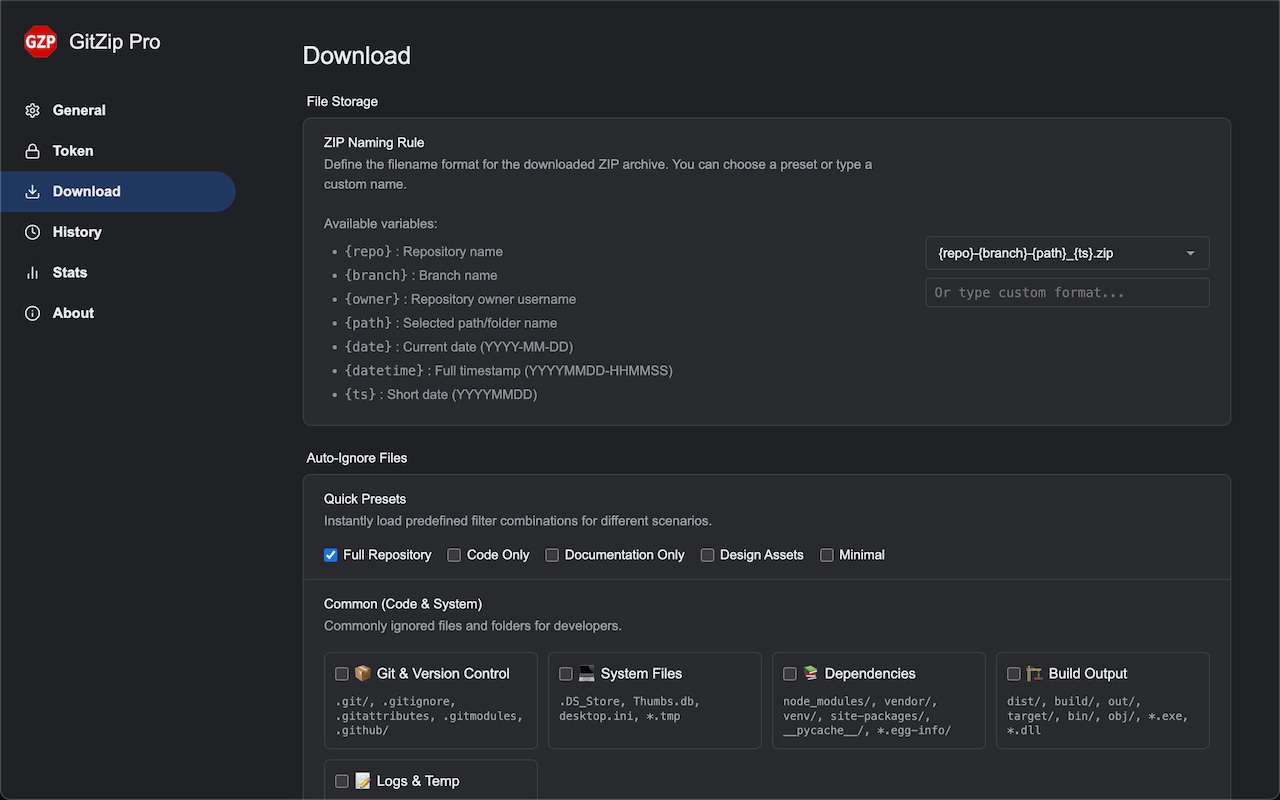Click the {date} variable entry
Screen dimensions: 1280x800
point(458,347)
